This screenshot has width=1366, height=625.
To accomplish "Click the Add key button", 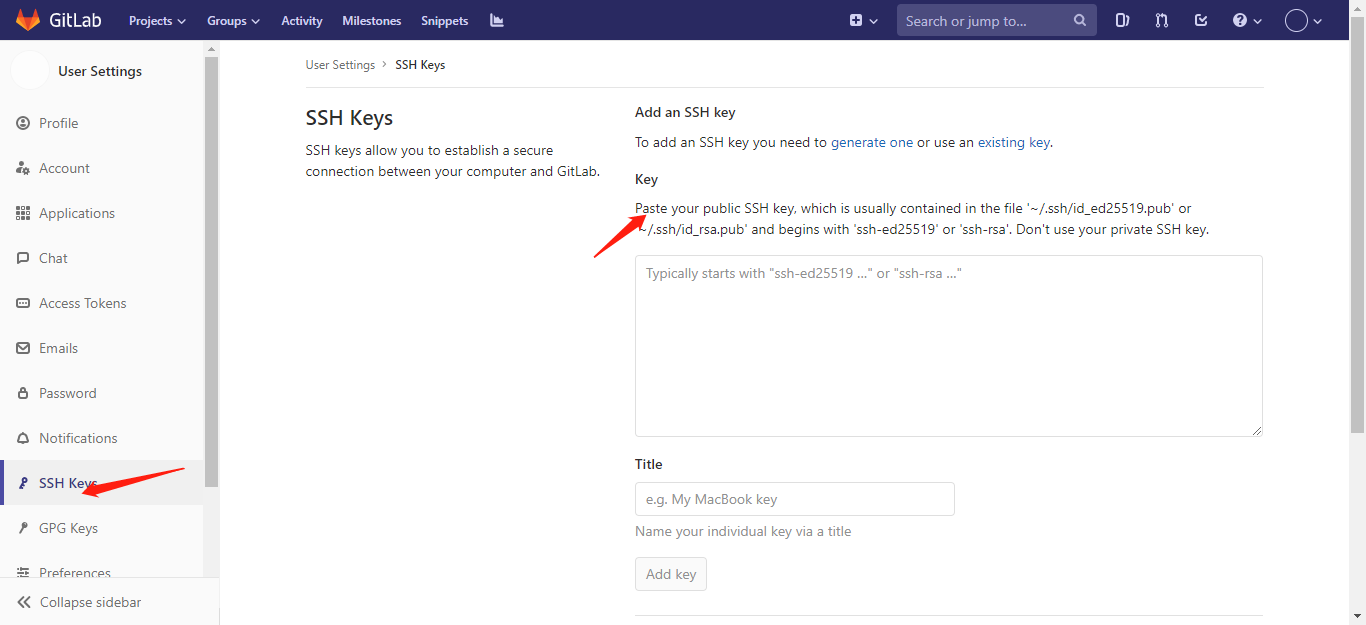I will click(x=671, y=574).
